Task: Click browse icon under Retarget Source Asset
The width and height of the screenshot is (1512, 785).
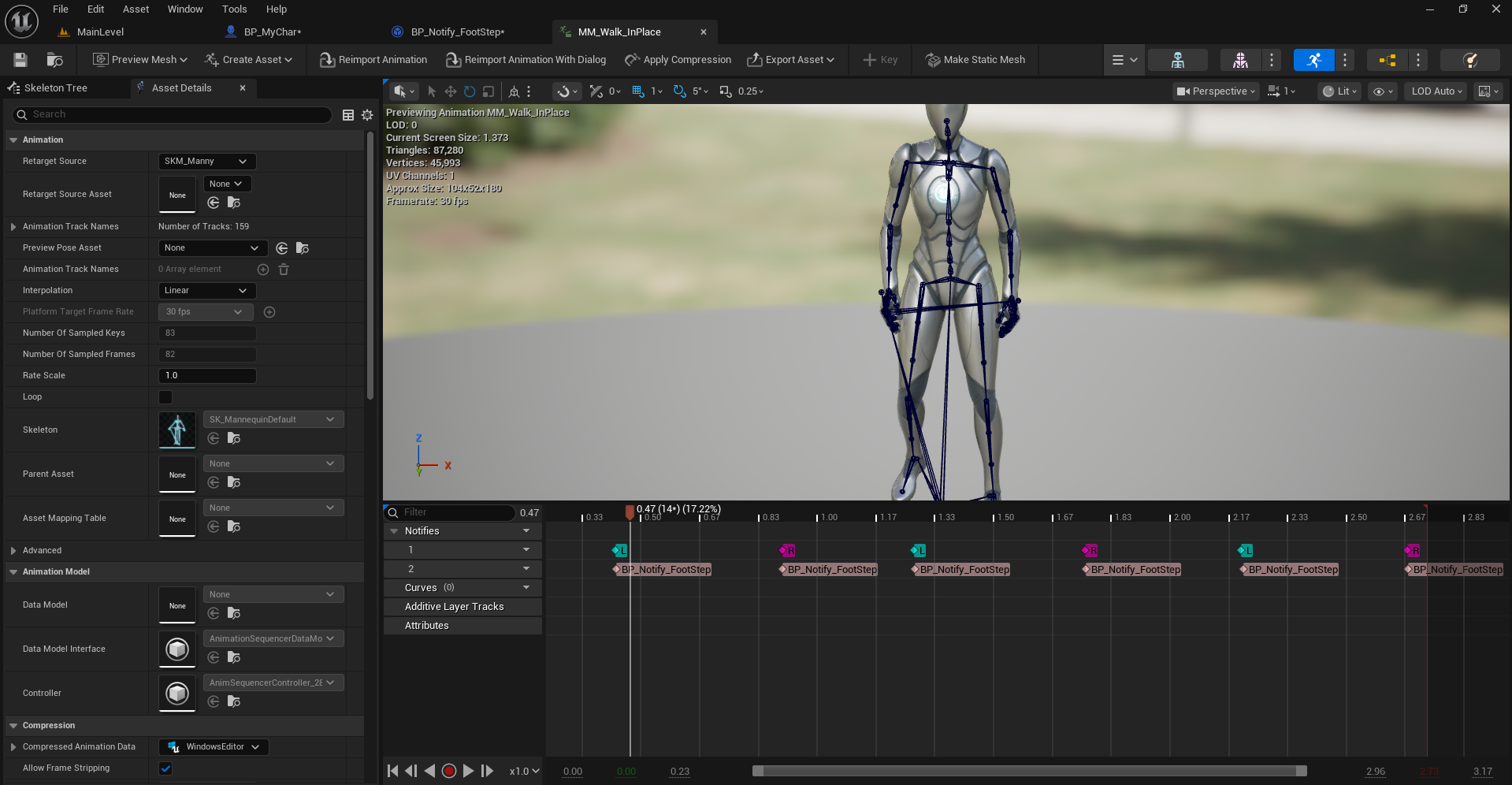Action: pos(234,203)
